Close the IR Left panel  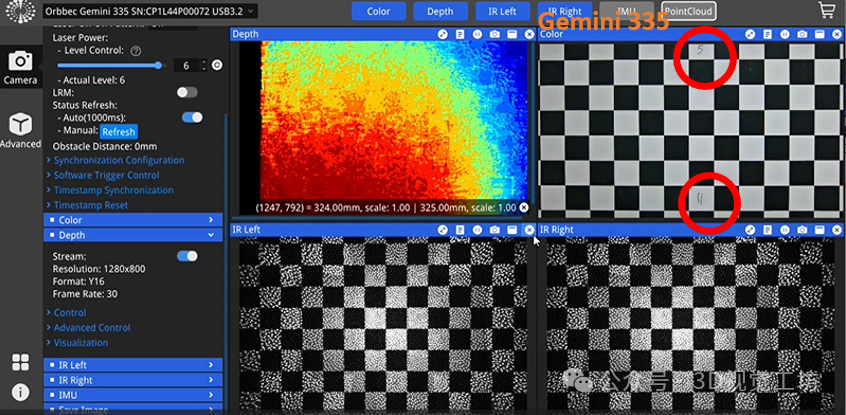click(529, 230)
